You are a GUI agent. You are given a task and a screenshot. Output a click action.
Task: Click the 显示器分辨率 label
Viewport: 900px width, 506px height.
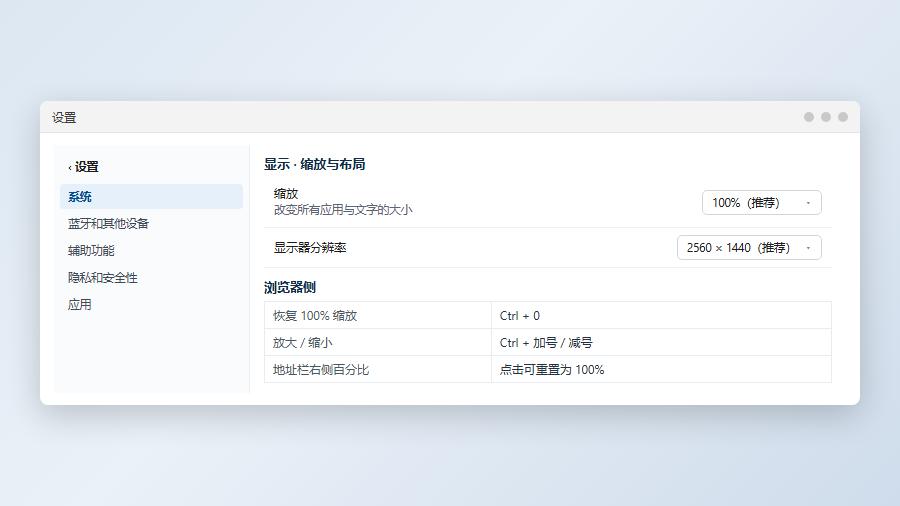pos(310,248)
